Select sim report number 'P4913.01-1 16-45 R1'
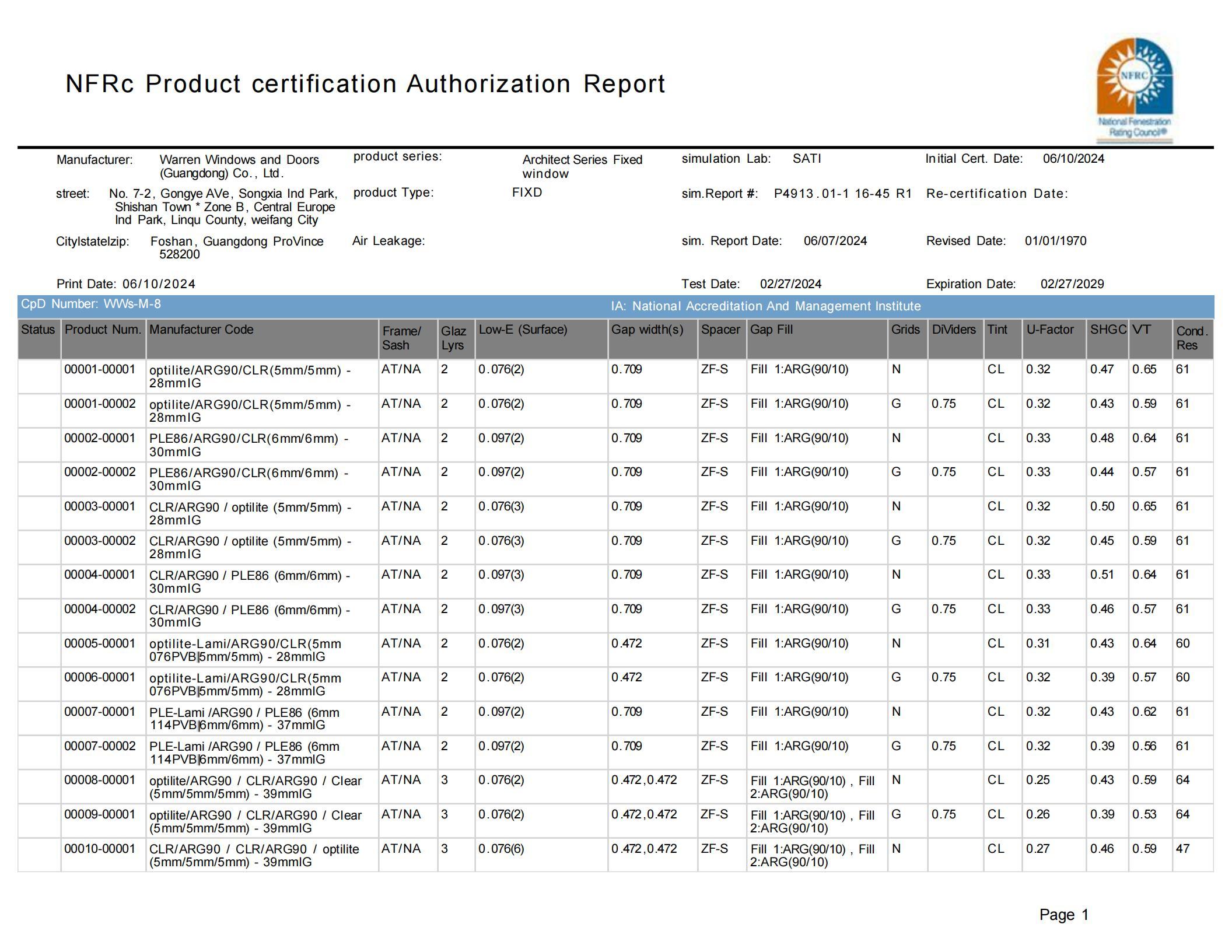This screenshot has height=952, width=1232. click(843, 194)
